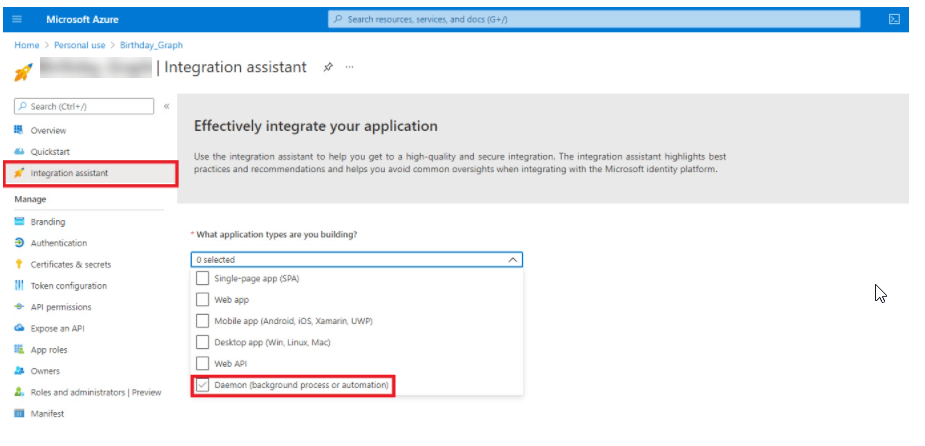The height and width of the screenshot is (446, 925).
Task: Click 'Mobile app (Android, iOS, Xamarin, UWP)' label
Action: click(293, 321)
